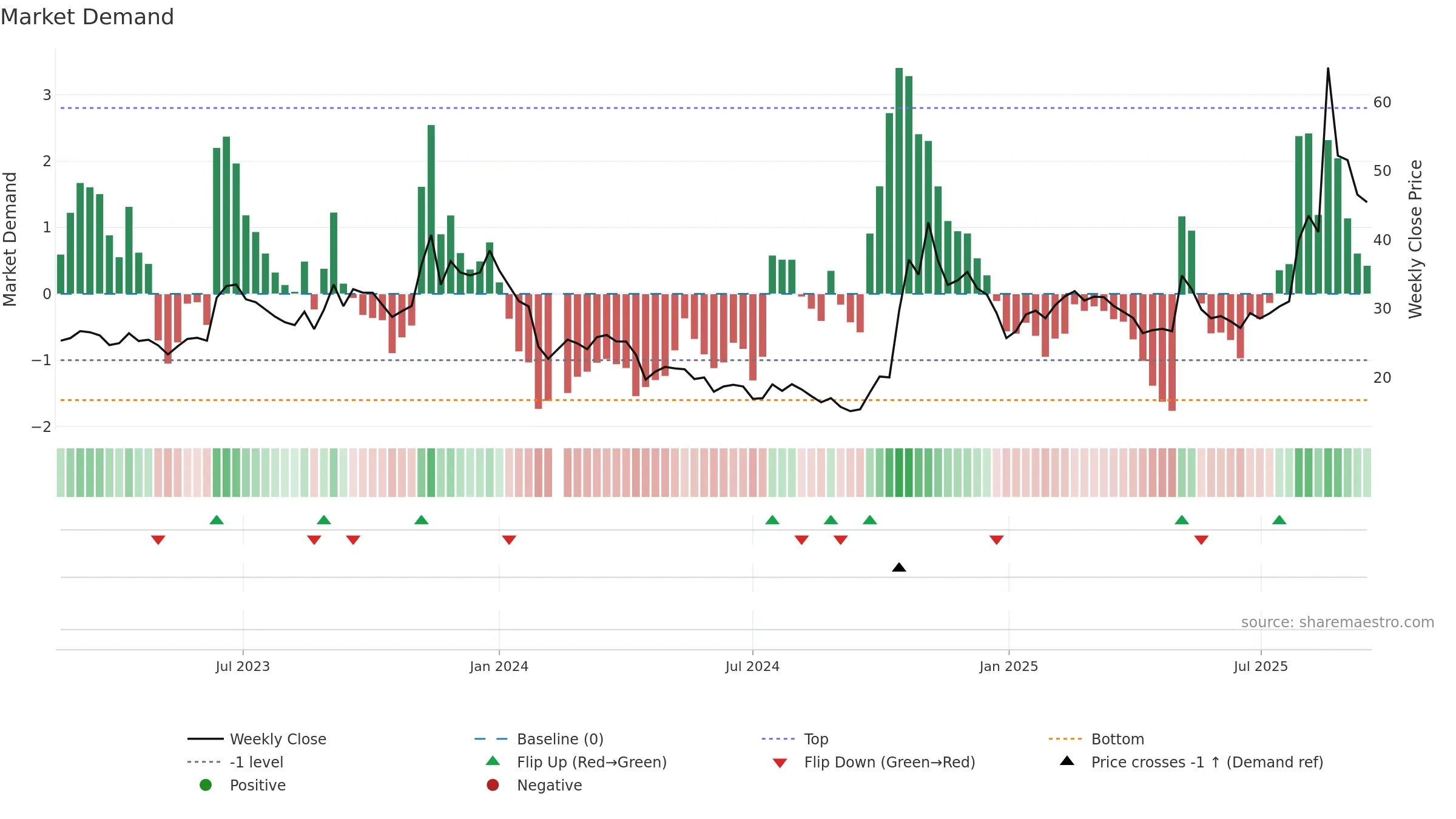Toggle the Baseline (0) legend entry

(x=539, y=739)
